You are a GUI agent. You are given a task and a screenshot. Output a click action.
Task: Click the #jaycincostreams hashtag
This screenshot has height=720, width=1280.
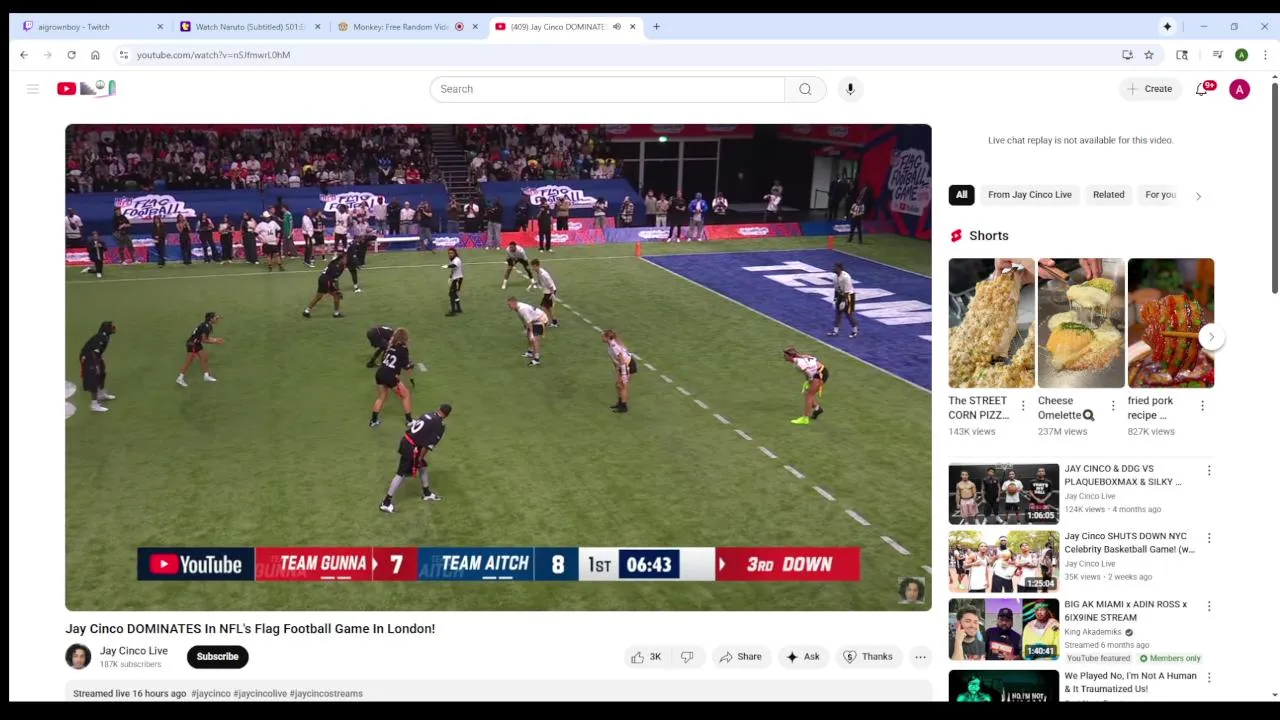326,693
